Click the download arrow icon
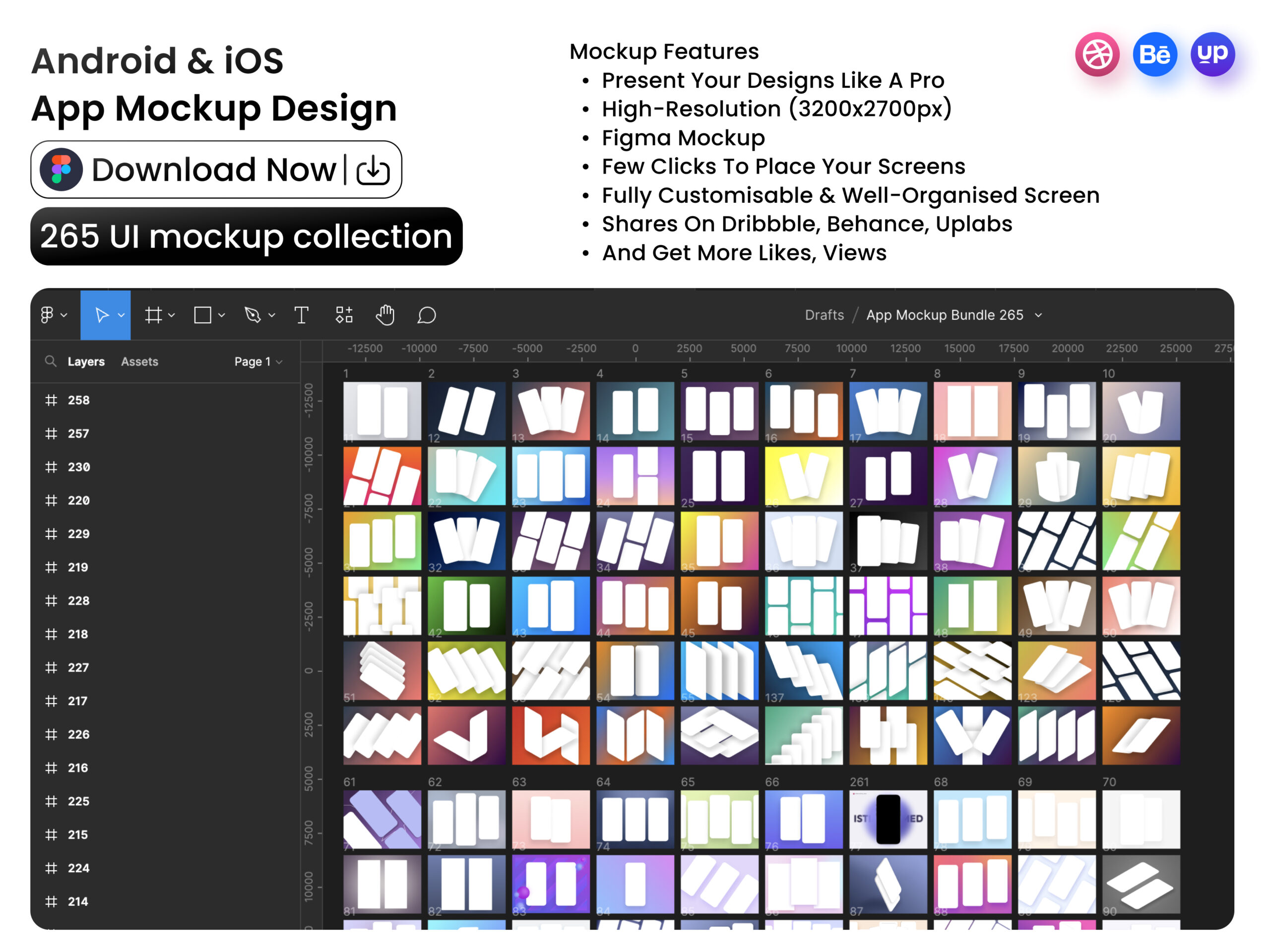Image resolution: width=1270 pixels, height=952 pixels. [373, 170]
